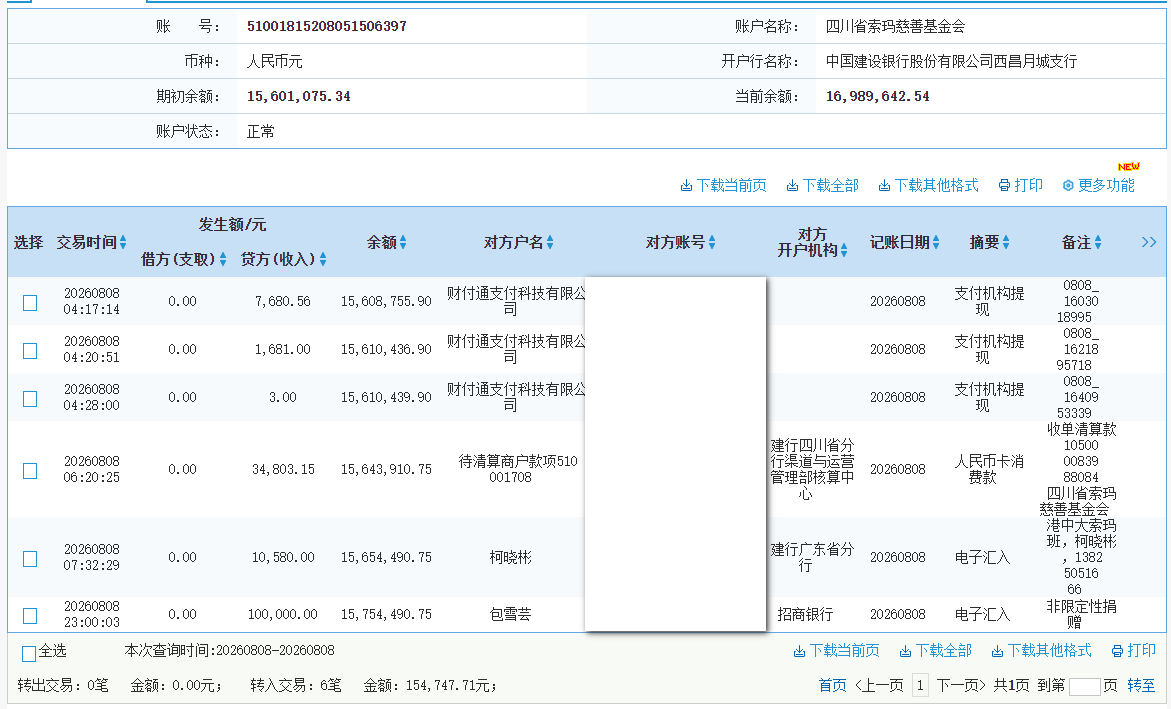Sort by 对方户名 column arrows
Screen dimensions: 1171x709
coord(550,242)
